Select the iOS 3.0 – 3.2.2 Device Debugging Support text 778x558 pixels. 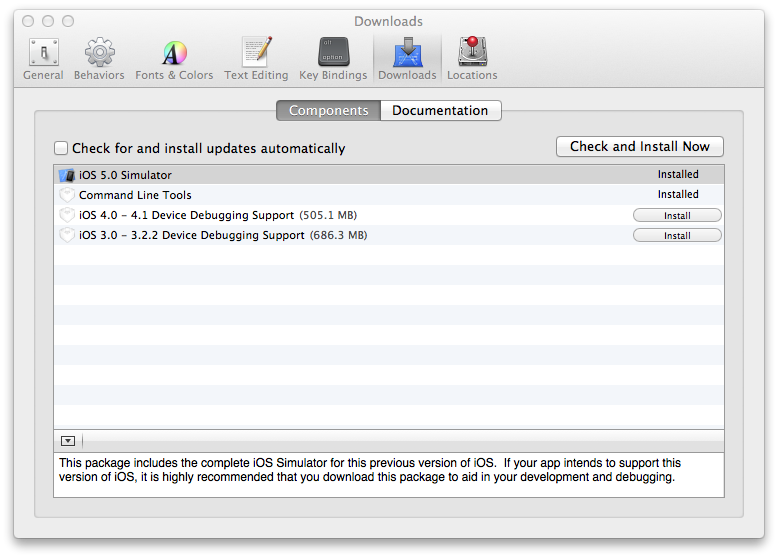[192, 235]
